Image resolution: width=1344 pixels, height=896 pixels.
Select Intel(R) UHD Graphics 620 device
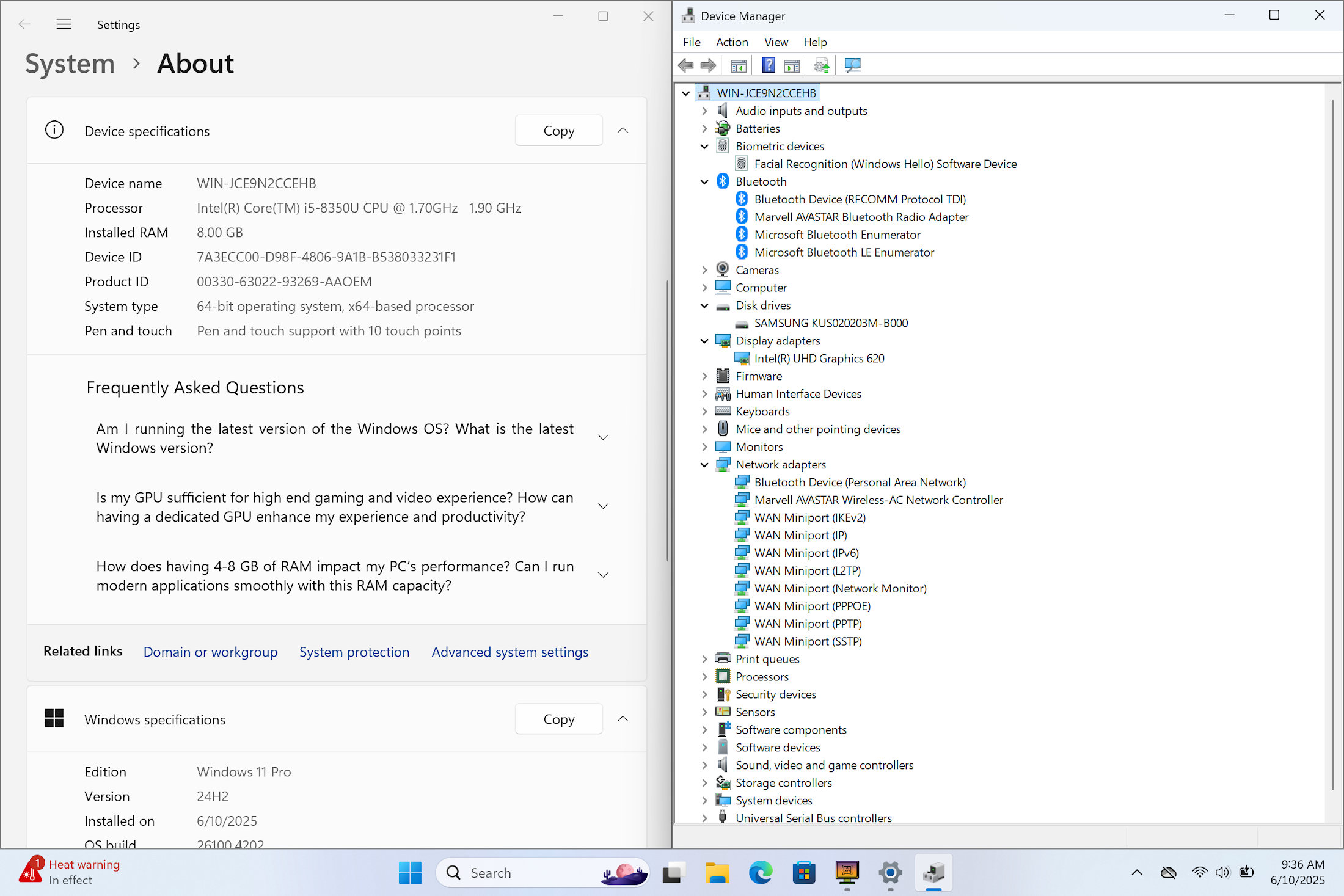click(x=819, y=359)
